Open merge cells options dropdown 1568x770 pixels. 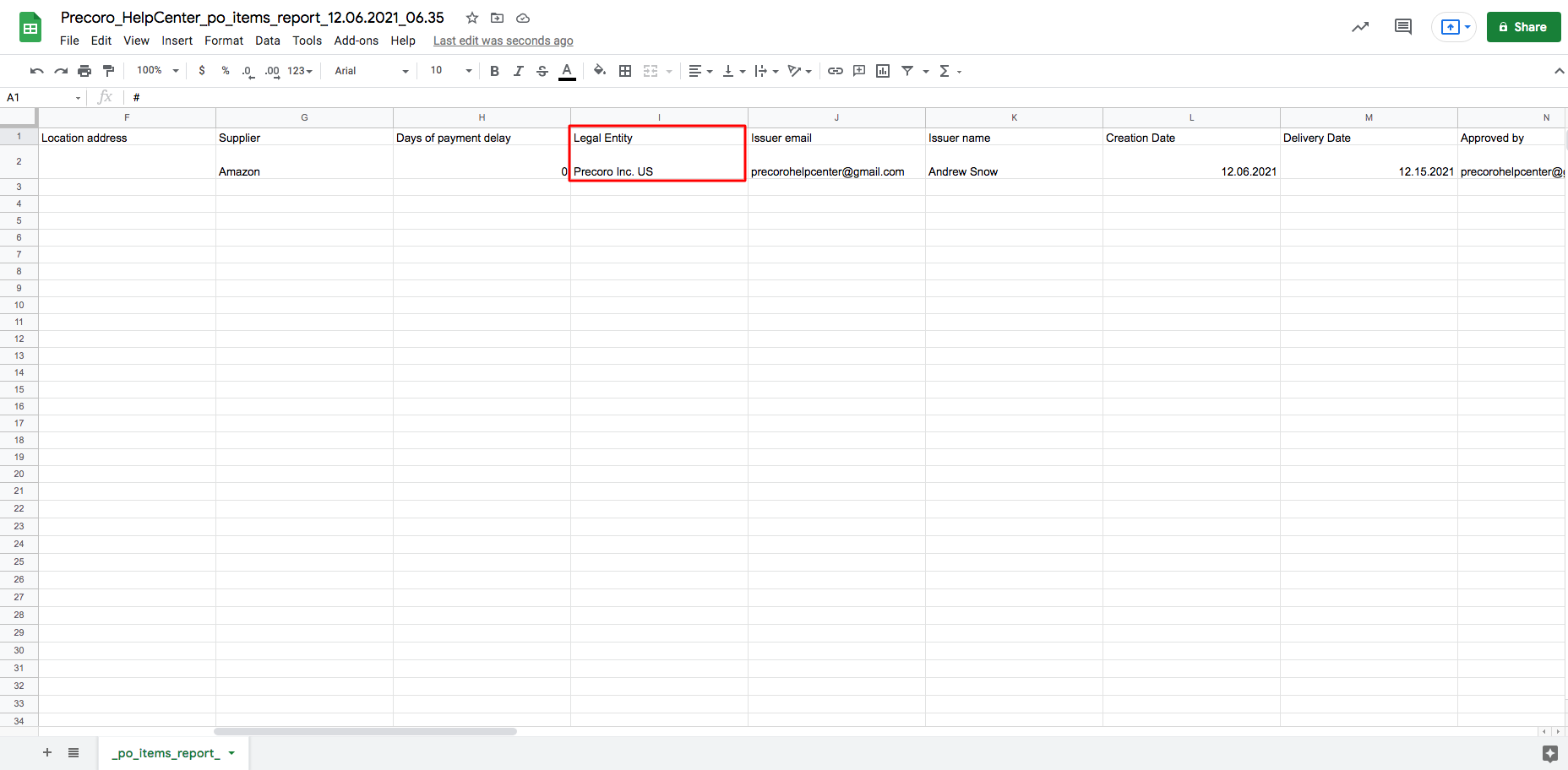coord(669,71)
